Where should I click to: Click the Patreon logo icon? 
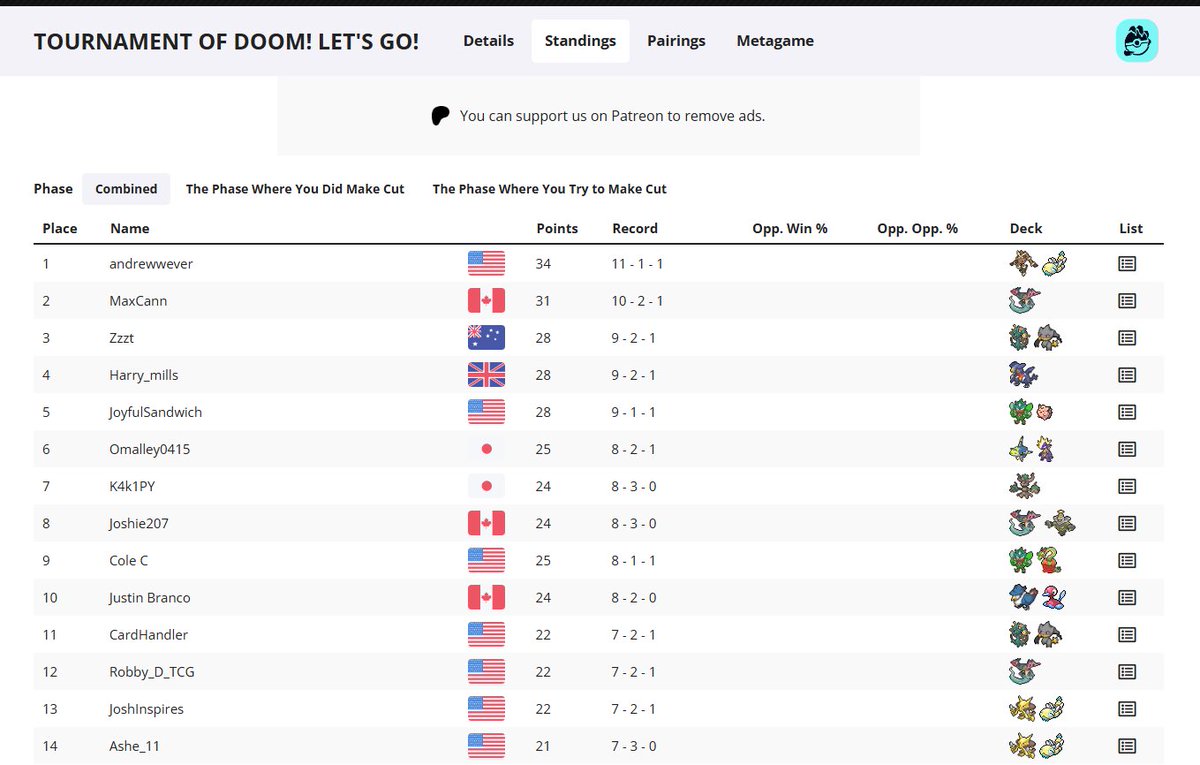click(440, 116)
